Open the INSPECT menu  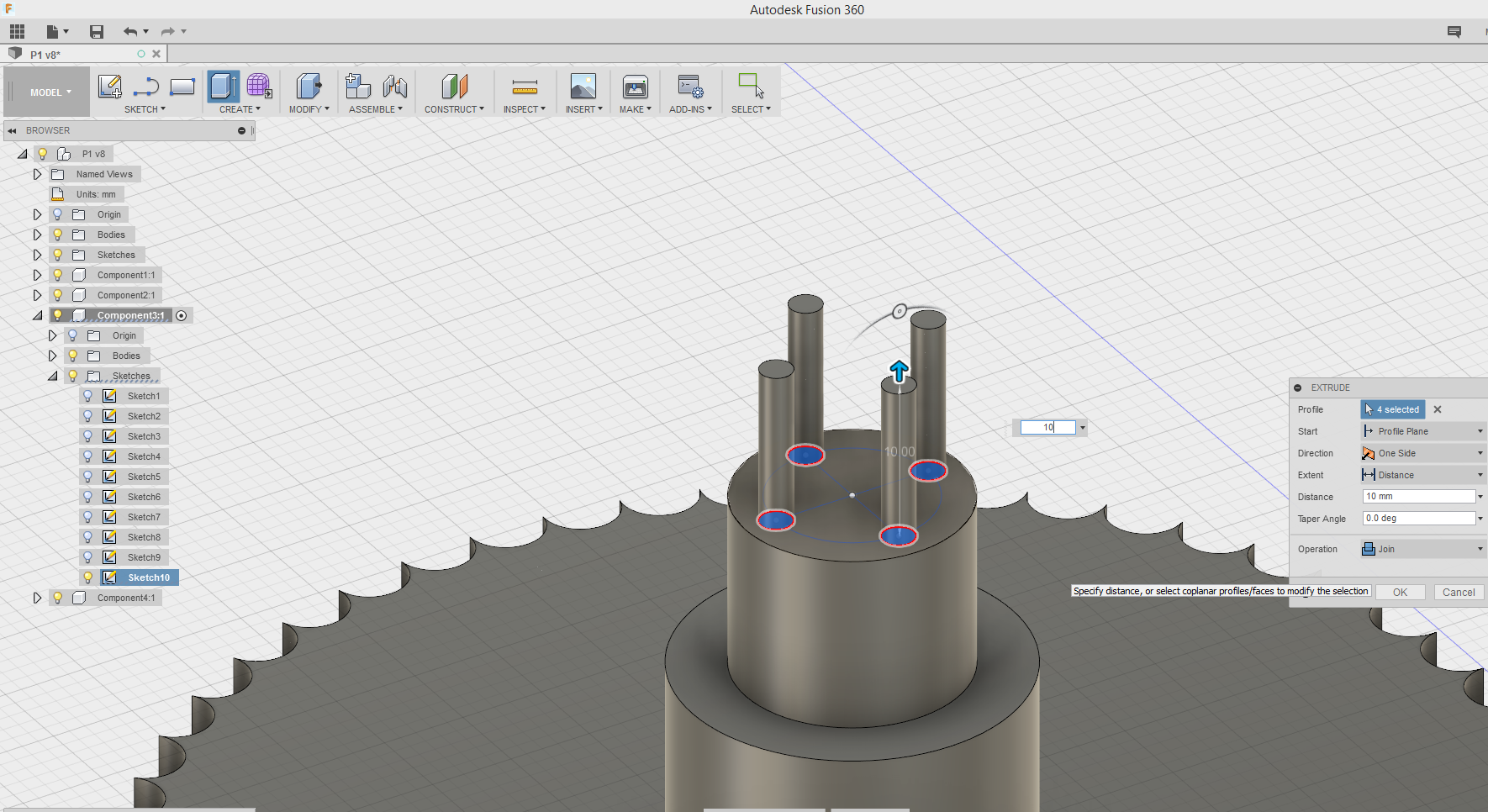[x=525, y=109]
